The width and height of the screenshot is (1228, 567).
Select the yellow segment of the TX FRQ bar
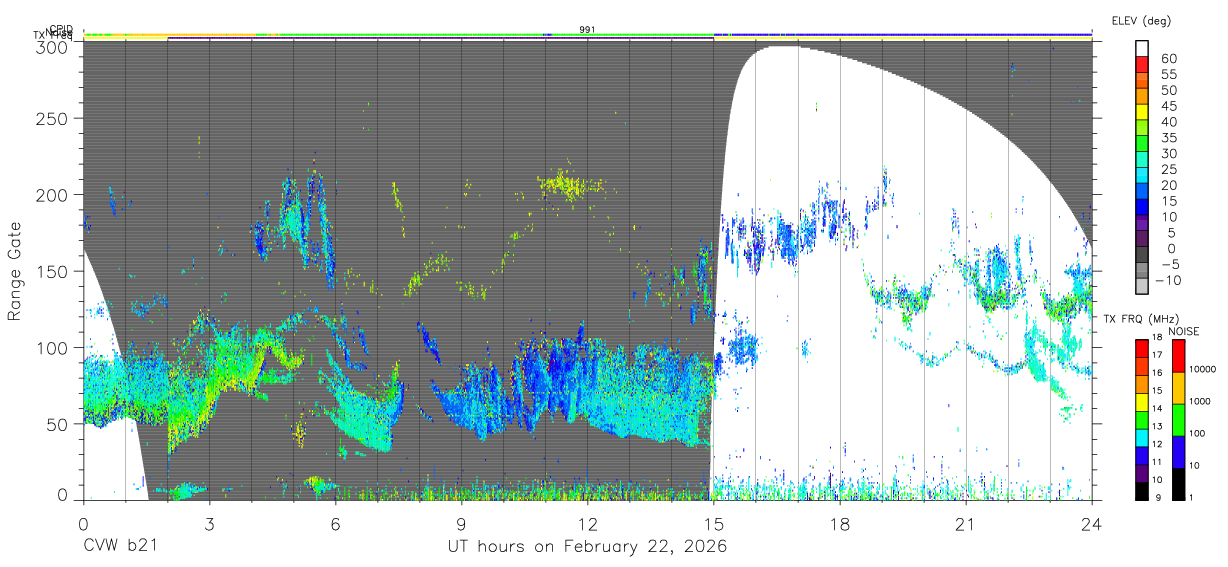coord(1142,402)
